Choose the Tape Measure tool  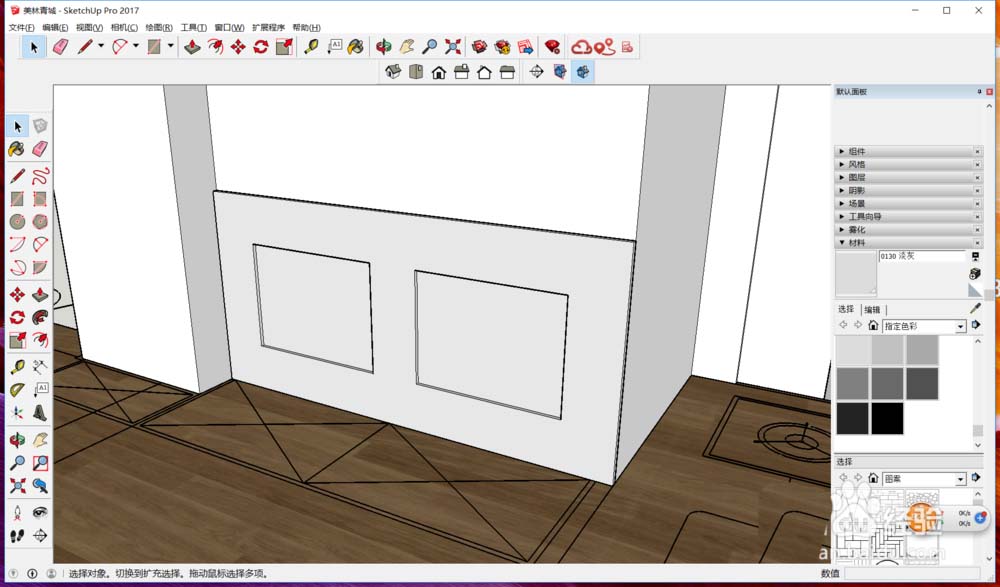pyautogui.click(x=16, y=366)
